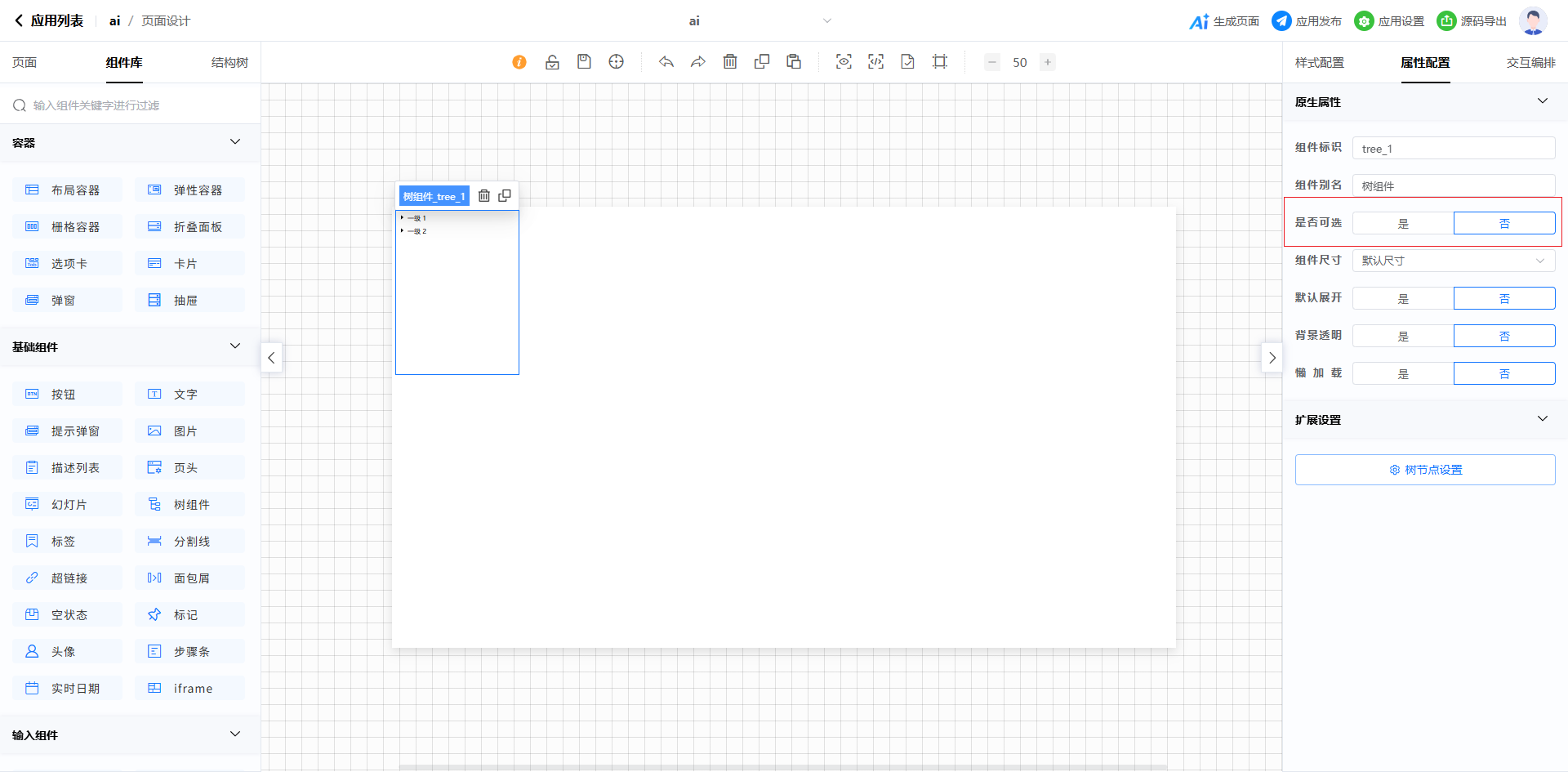Viewport: 1568px width, 772px height.
Task: Click the redo arrow icon
Action: click(x=698, y=62)
